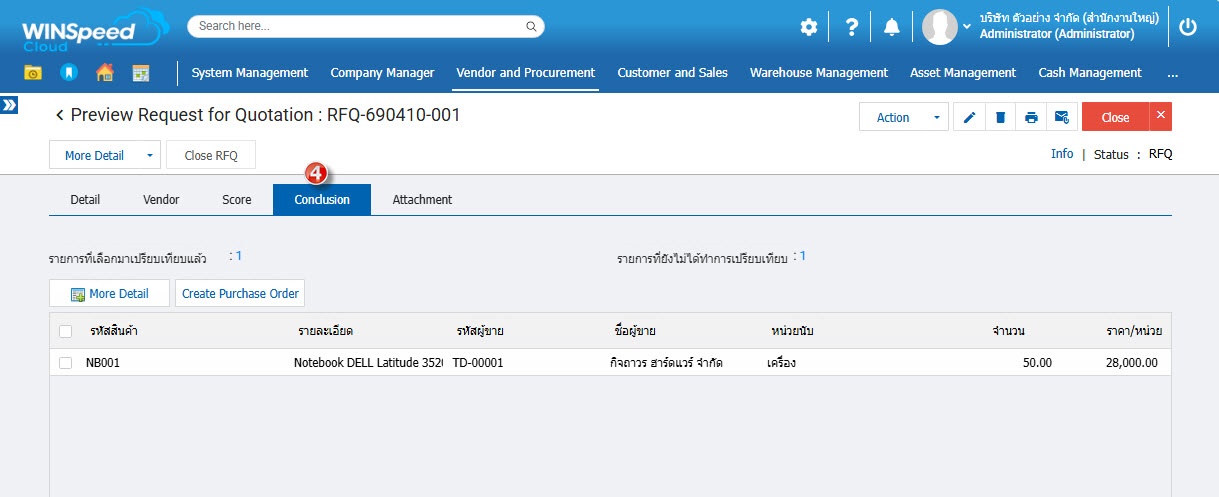Go to the home icon
Viewport: 1219px width, 497px height.
point(104,73)
